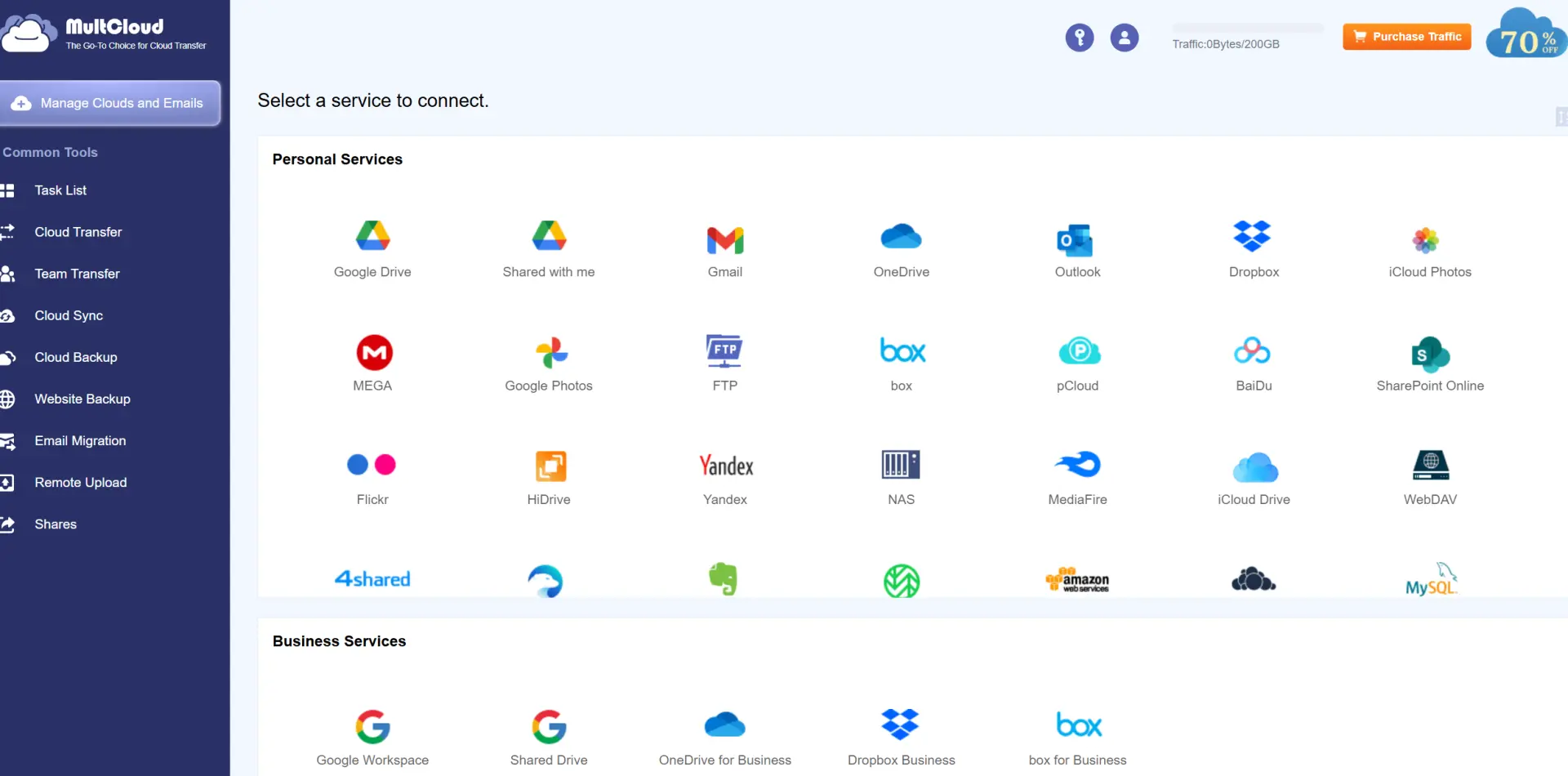
Task: Click the traffic usage progress bar
Action: tap(1248, 29)
